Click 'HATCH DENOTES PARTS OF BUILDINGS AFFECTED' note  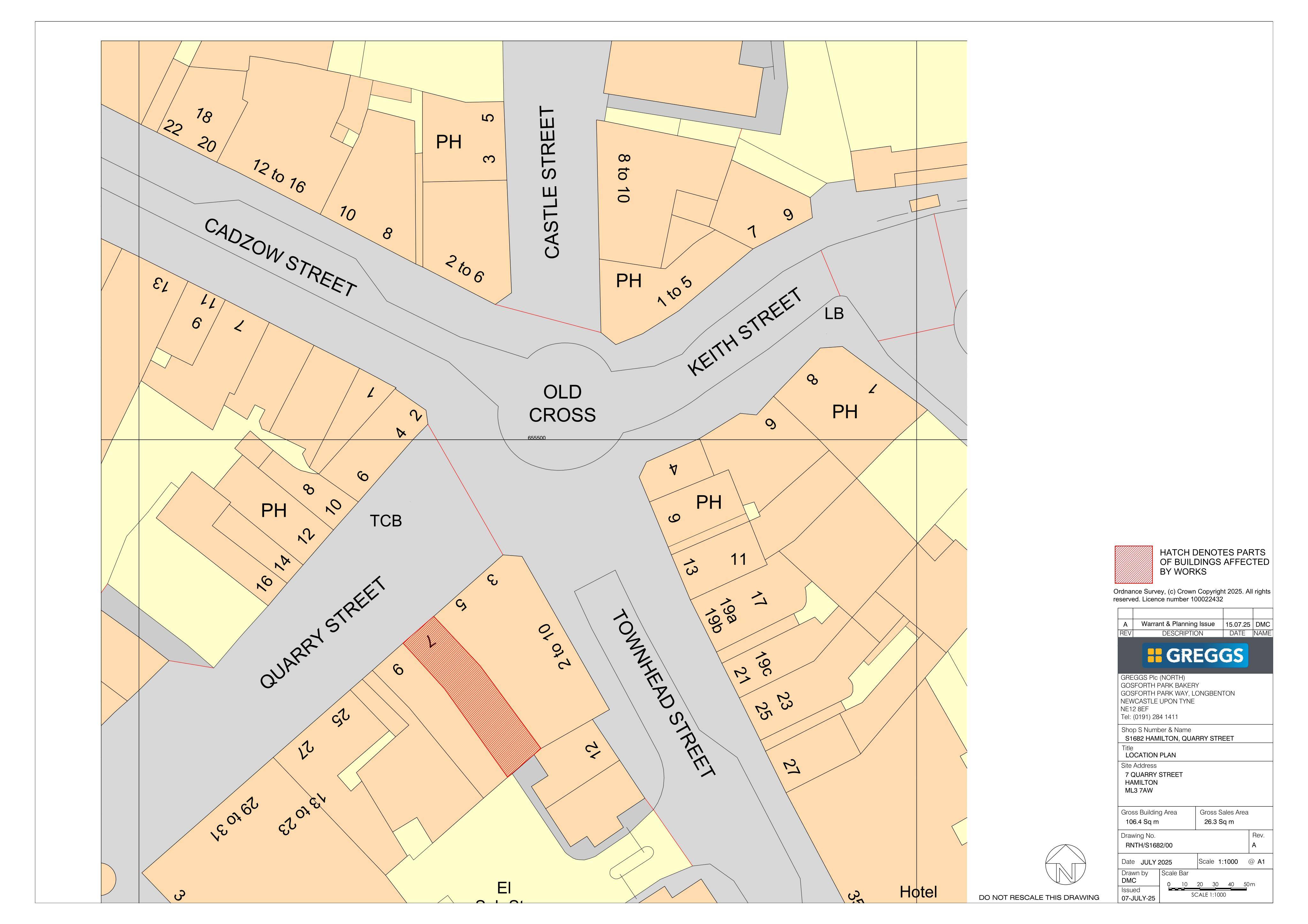(x=1214, y=562)
